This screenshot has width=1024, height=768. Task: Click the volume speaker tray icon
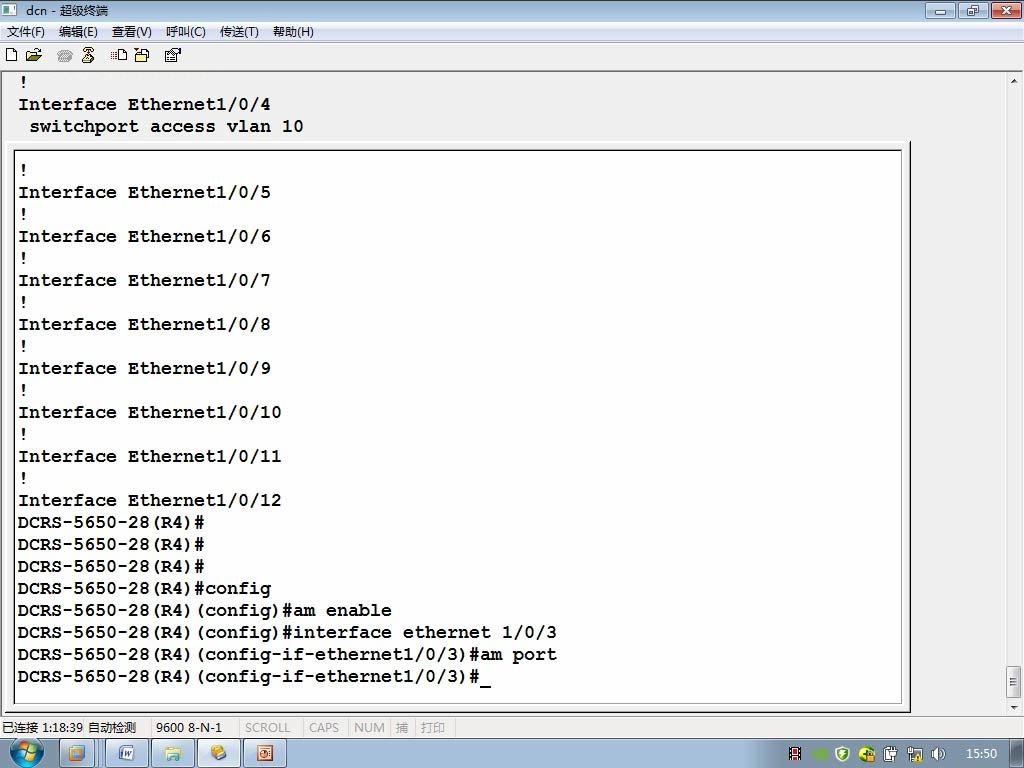pyautogui.click(x=938, y=754)
